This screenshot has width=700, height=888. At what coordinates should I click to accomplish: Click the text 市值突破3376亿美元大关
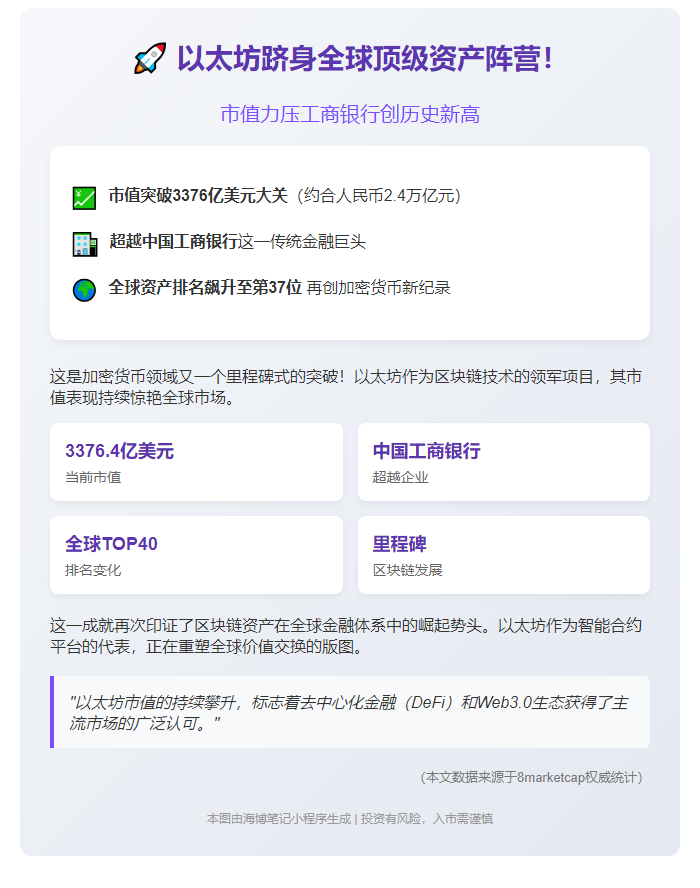198,196
